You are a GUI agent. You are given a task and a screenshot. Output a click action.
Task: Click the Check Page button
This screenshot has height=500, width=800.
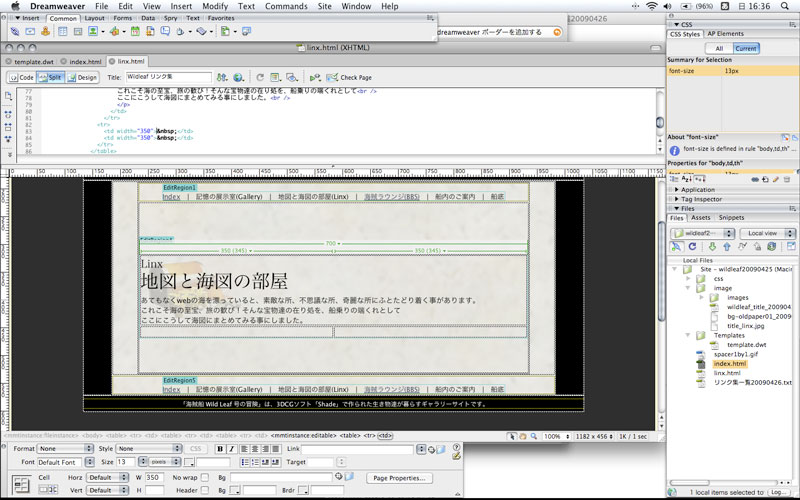(349, 78)
